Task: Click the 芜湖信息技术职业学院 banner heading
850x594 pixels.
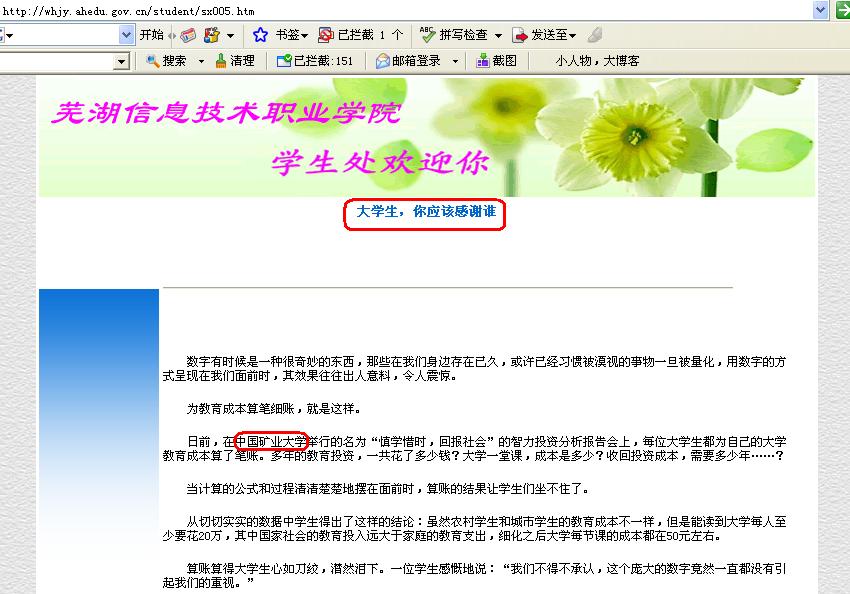Action: tap(227, 113)
